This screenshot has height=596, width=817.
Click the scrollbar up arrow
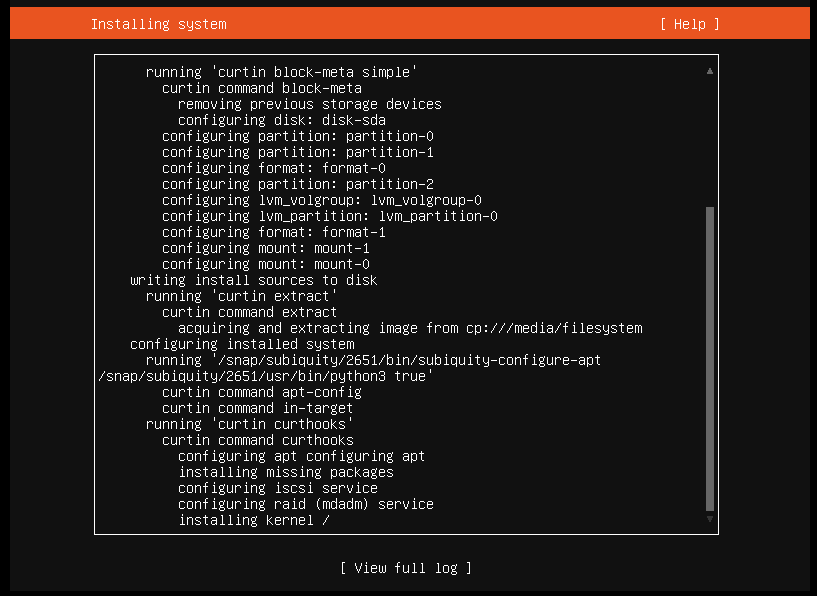[710, 72]
